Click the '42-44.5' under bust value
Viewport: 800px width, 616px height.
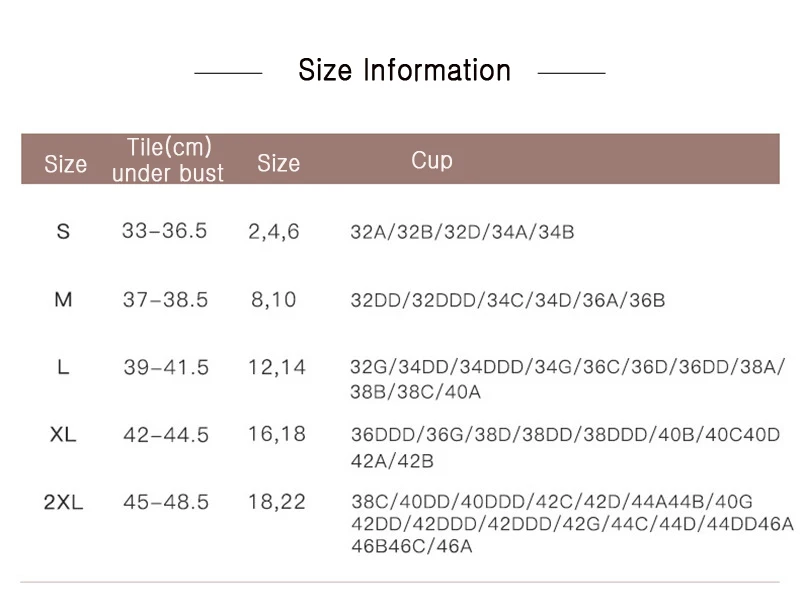tap(166, 435)
